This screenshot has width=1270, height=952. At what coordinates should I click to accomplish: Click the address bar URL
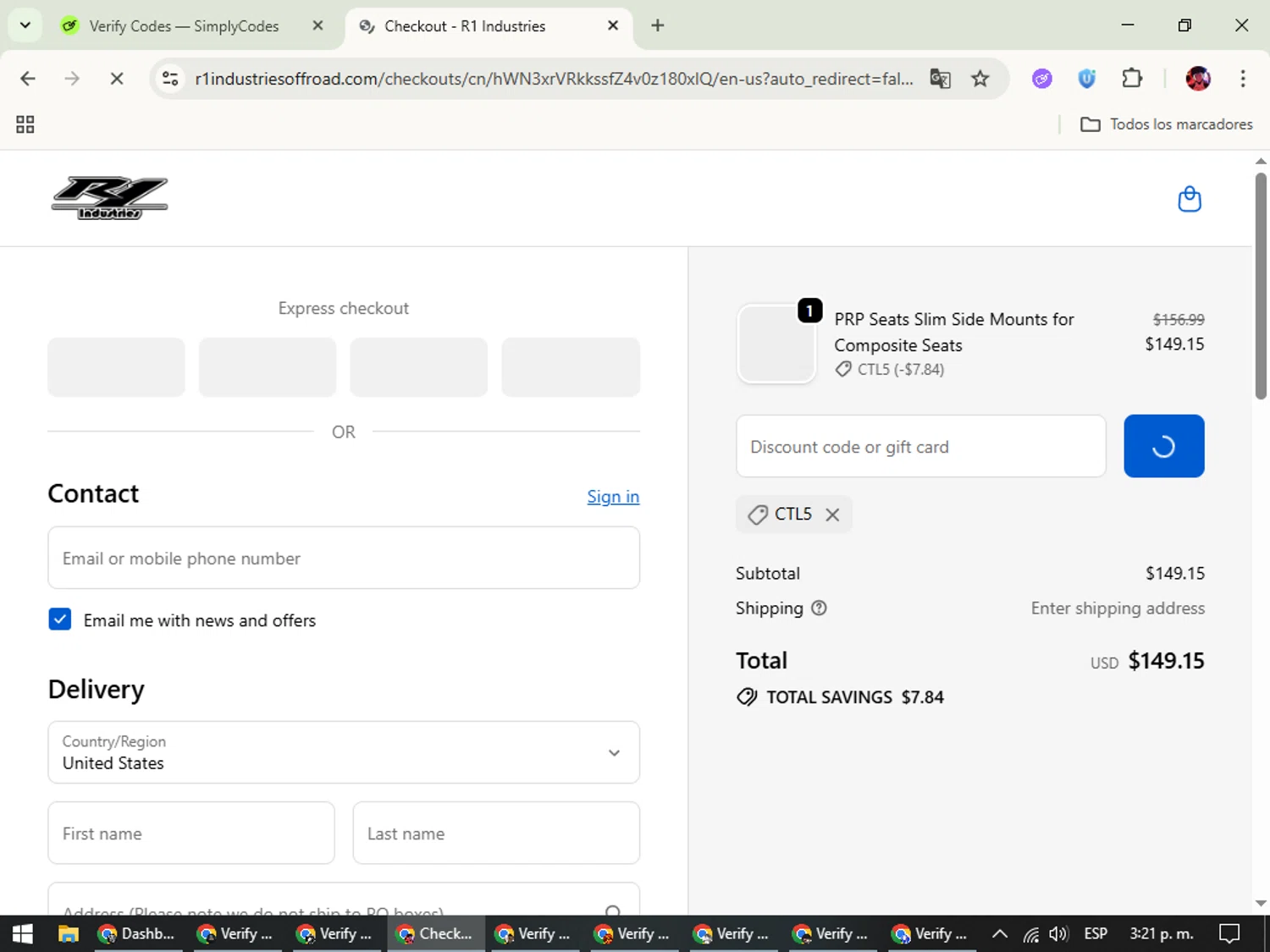[554, 79]
